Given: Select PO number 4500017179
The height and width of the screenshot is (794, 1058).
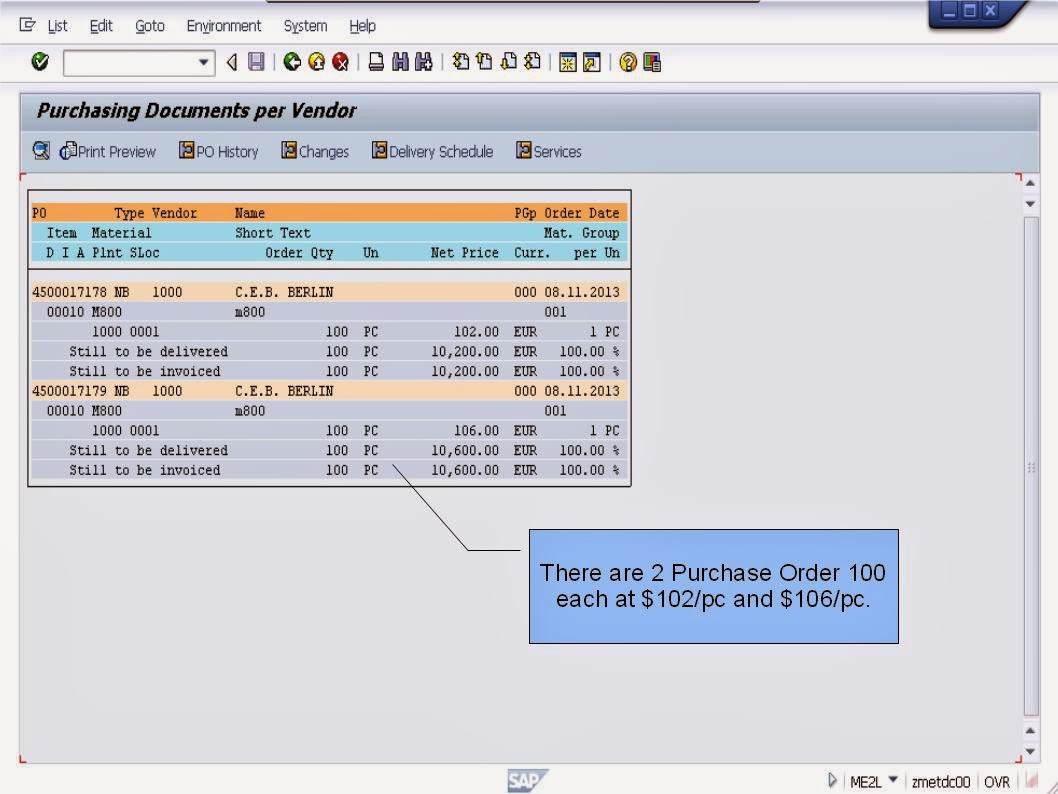Looking at the screenshot, I should click(69, 391).
